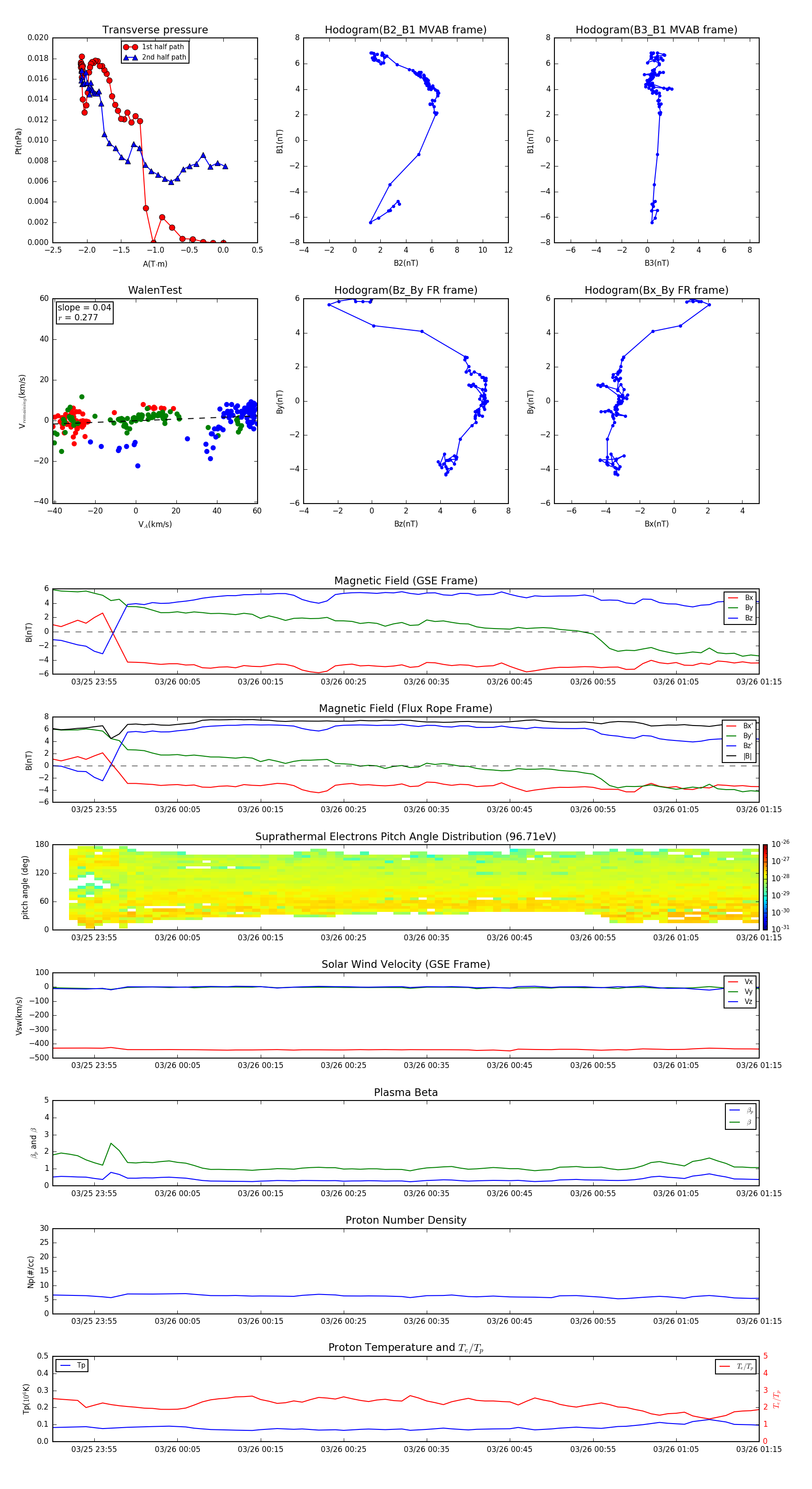Click the Magnetic Field (Flux Rope Frame) title
The image size is (812, 1489).
point(406,709)
